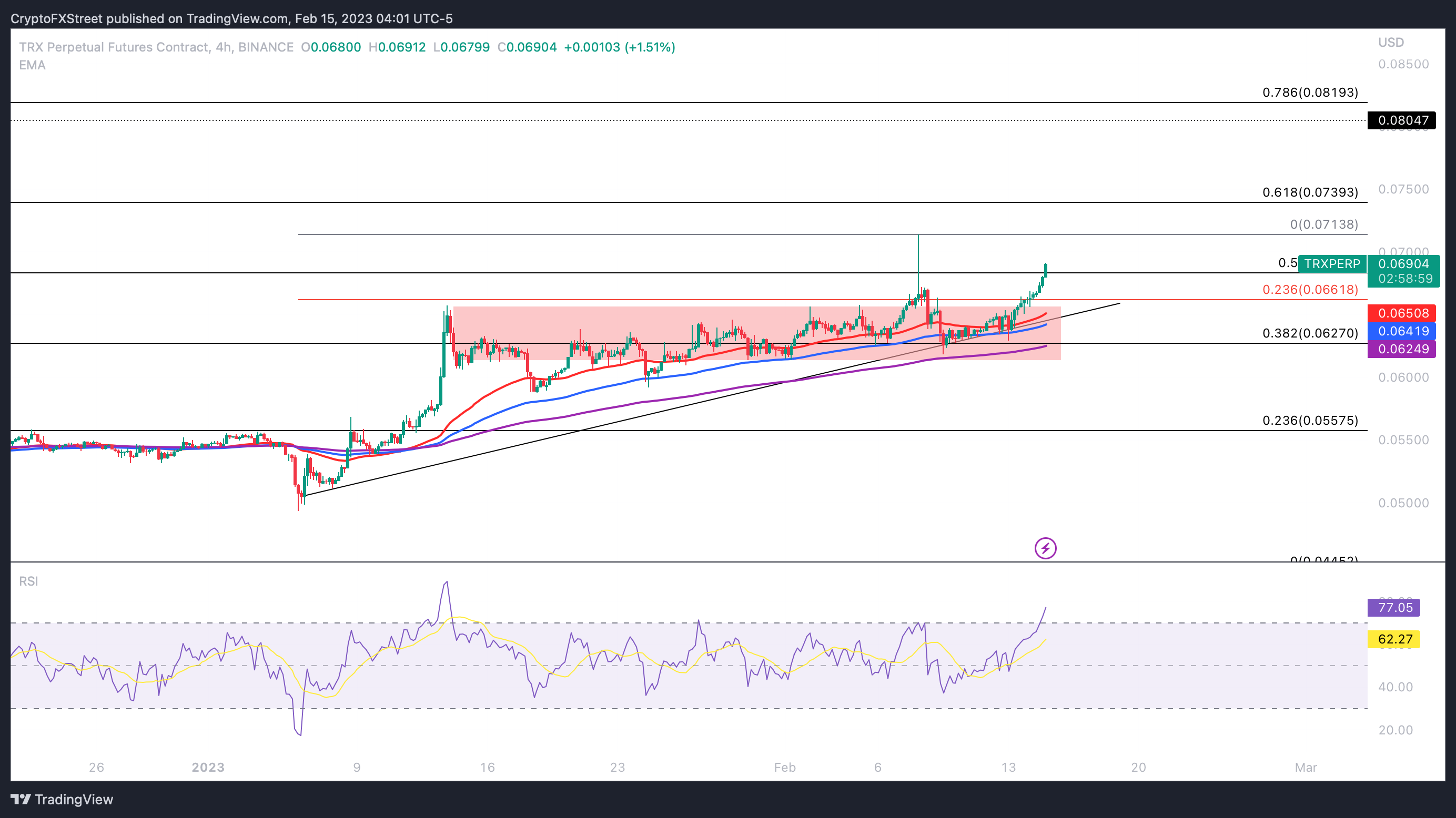Click the TRX Perpetual Futures Contract title
This screenshot has width=1456, height=818.
(156, 47)
